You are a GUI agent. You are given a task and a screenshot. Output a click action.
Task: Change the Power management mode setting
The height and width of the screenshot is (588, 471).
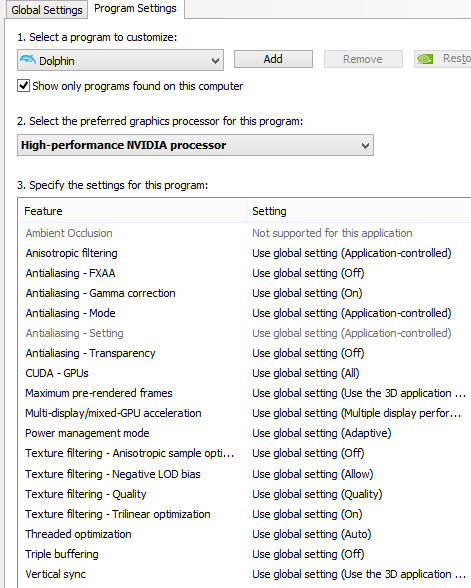[x=322, y=433]
